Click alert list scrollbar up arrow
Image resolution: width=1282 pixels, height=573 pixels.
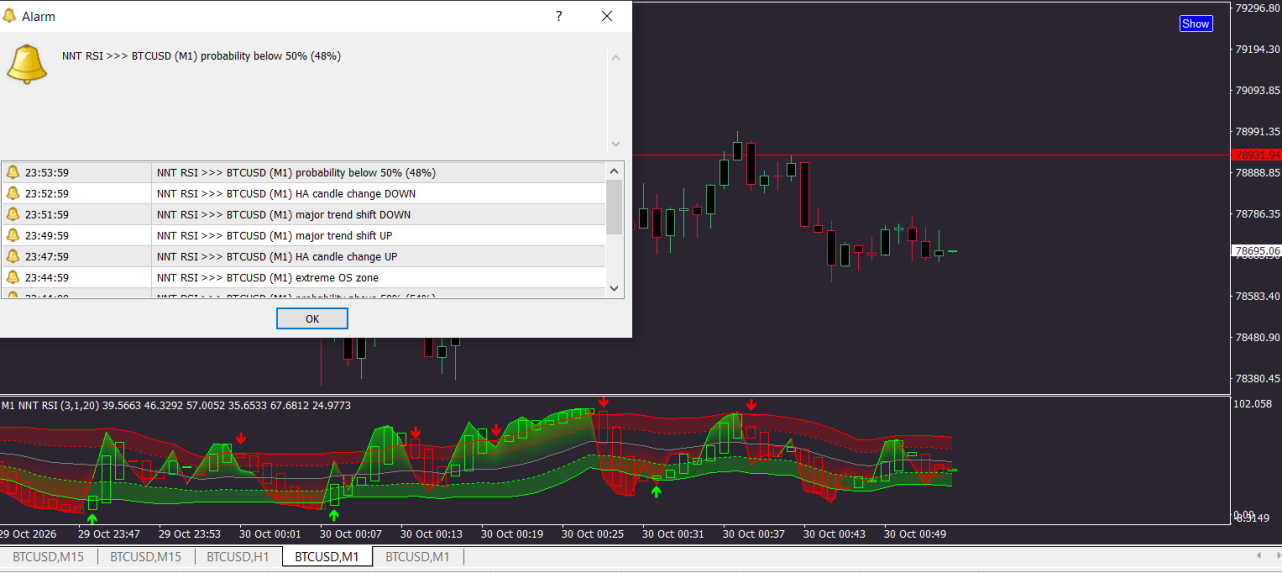(615, 171)
